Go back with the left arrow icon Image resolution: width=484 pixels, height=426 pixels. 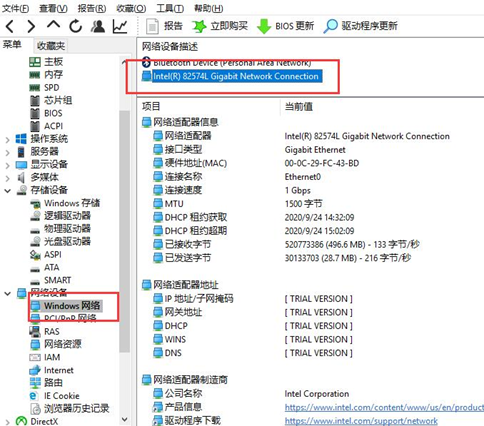coord(10,26)
